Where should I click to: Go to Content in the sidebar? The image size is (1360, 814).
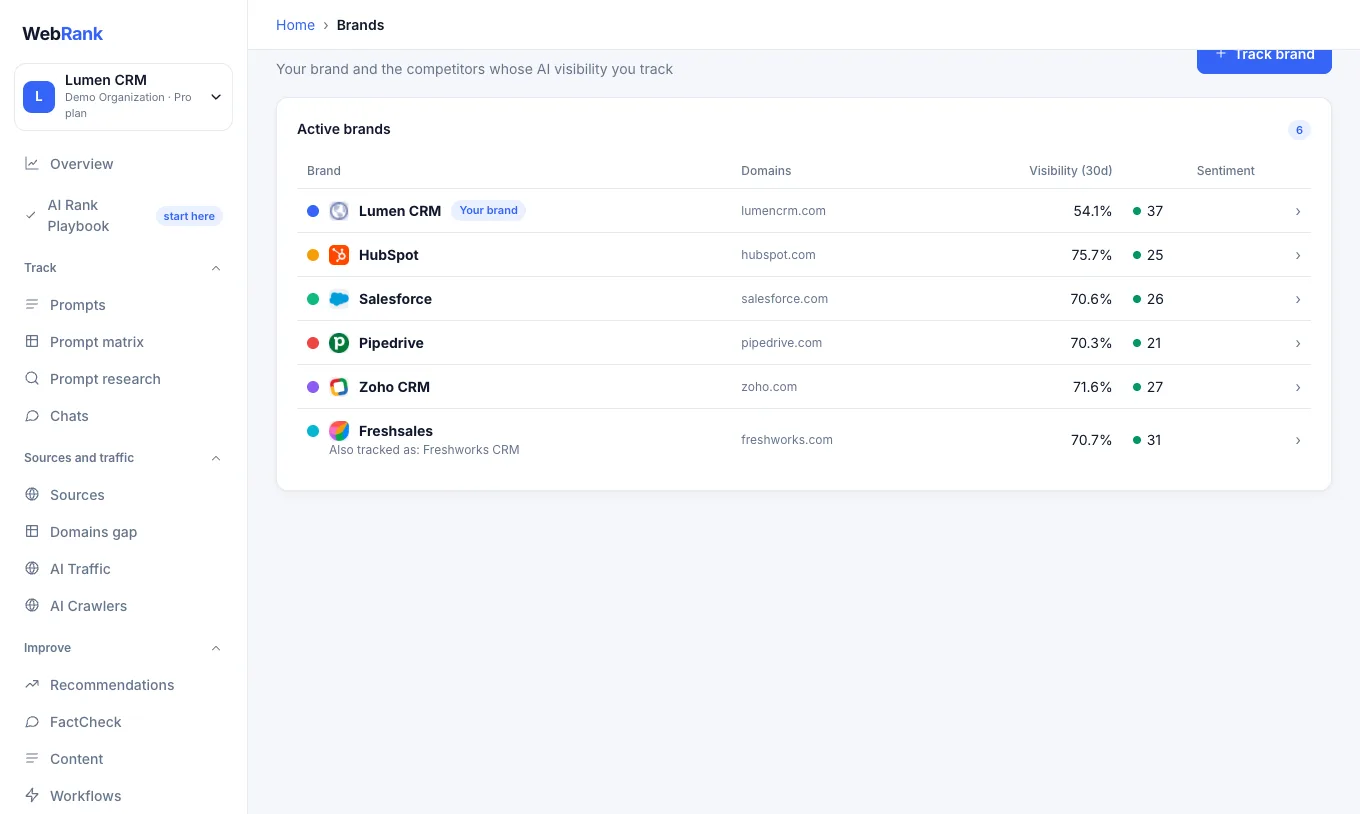pos(123,759)
